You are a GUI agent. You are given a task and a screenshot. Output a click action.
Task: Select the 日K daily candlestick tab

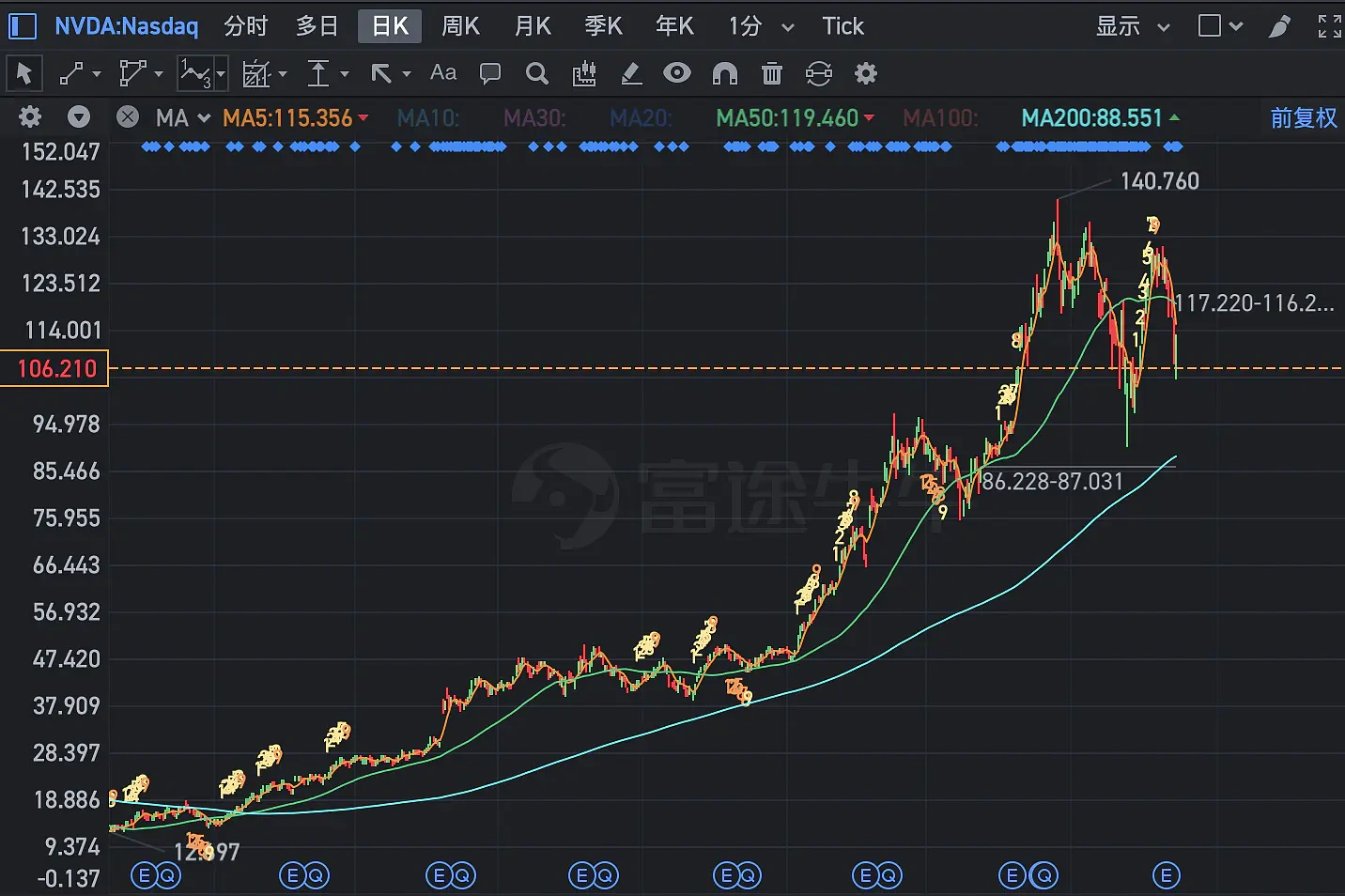(390, 26)
